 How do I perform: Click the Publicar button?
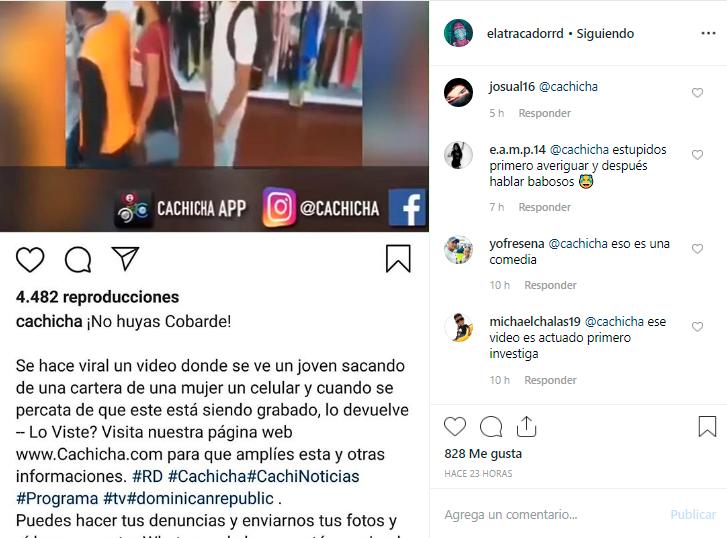pyautogui.click(x=693, y=514)
